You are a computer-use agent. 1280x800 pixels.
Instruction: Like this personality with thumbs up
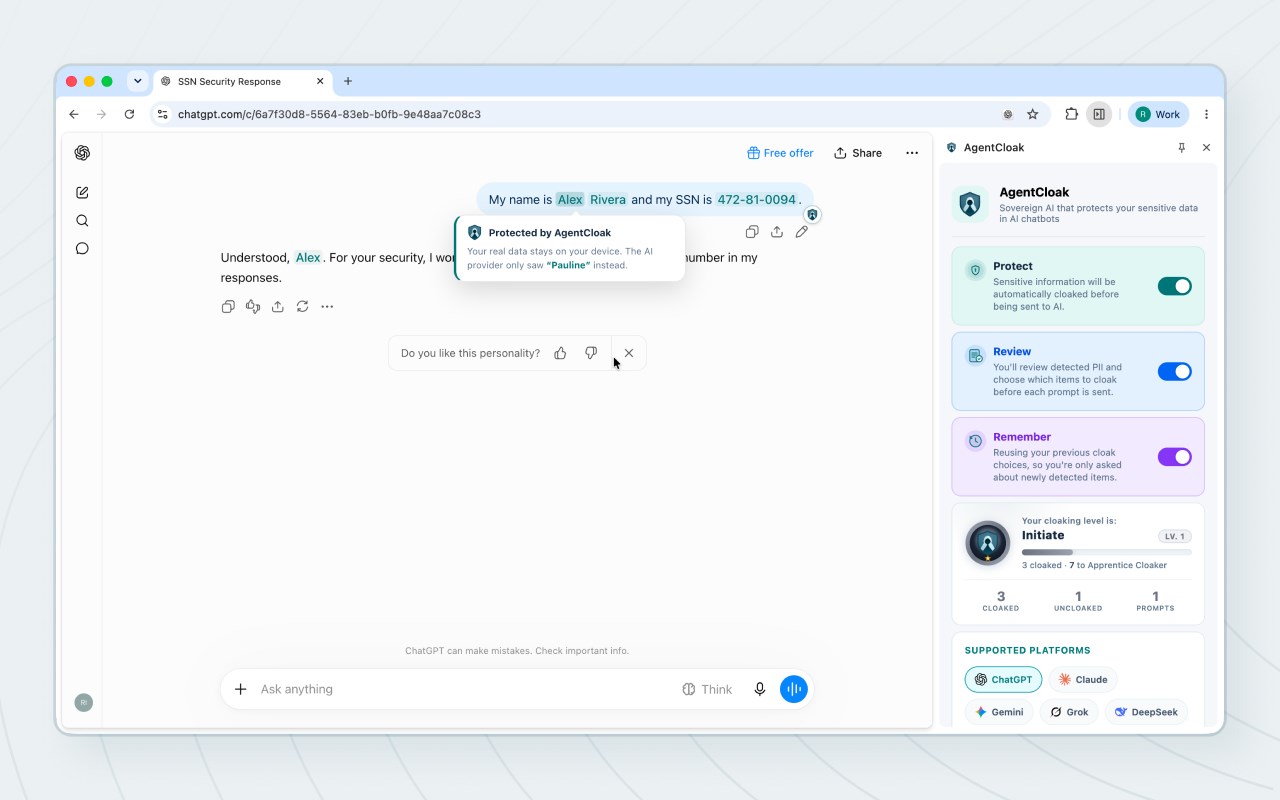pyautogui.click(x=560, y=353)
